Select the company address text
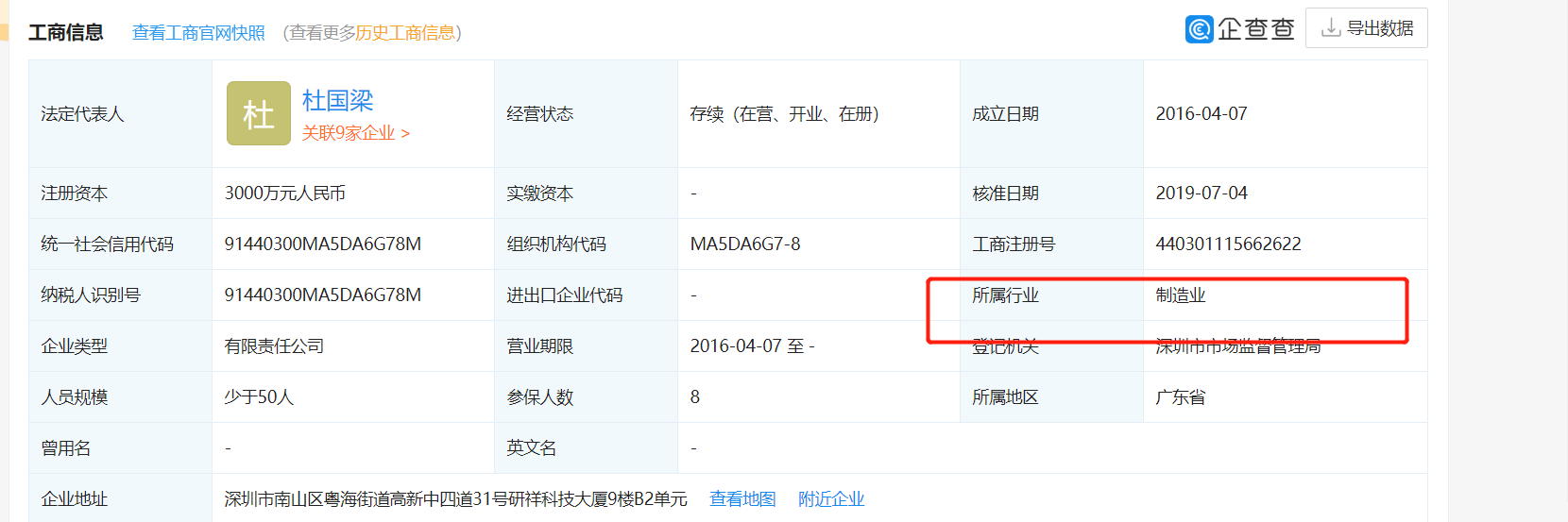Image resolution: width=1568 pixels, height=522 pixels. [x=455, y=498]
